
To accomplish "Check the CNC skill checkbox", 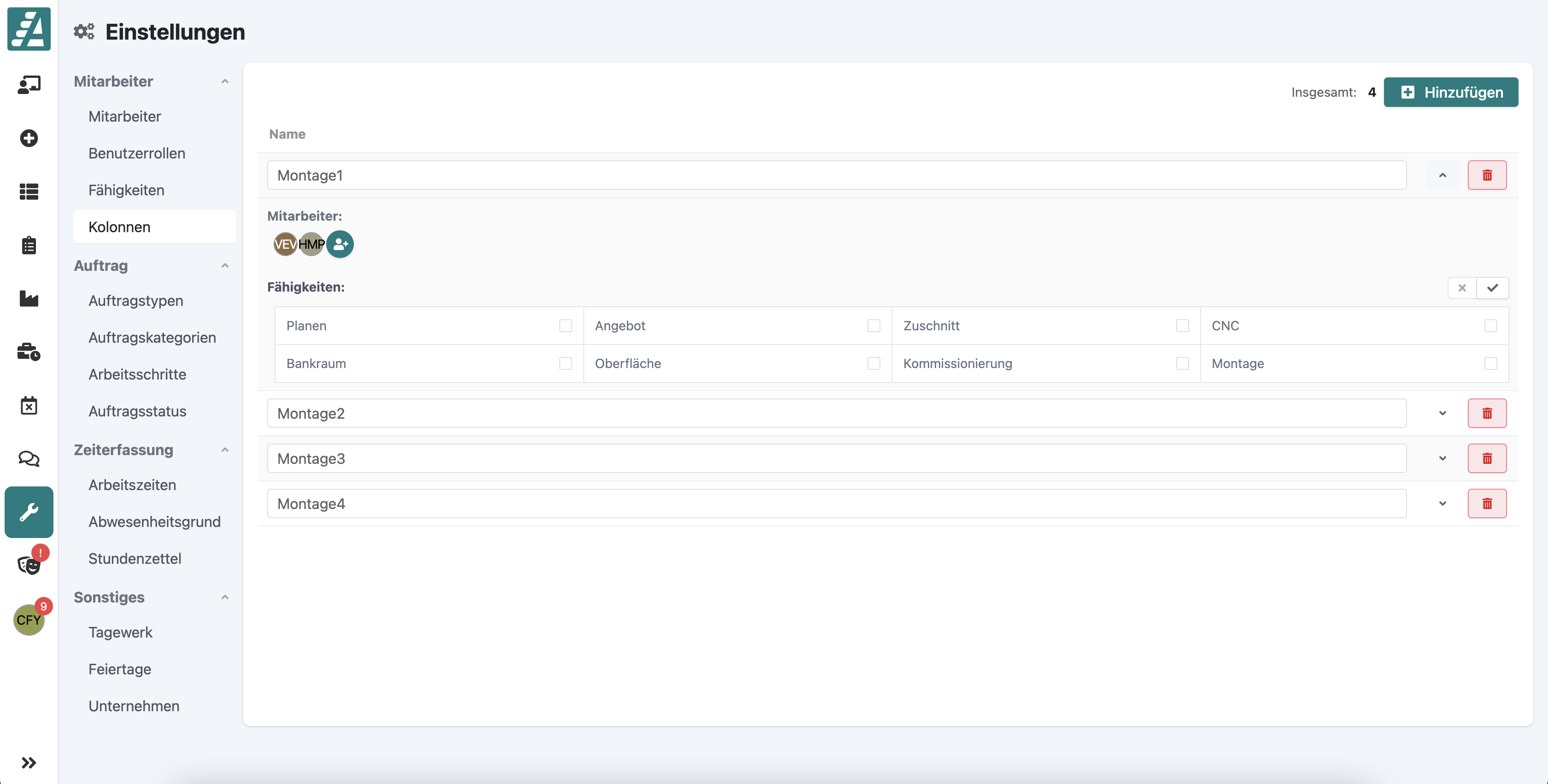I will 1490,326.
